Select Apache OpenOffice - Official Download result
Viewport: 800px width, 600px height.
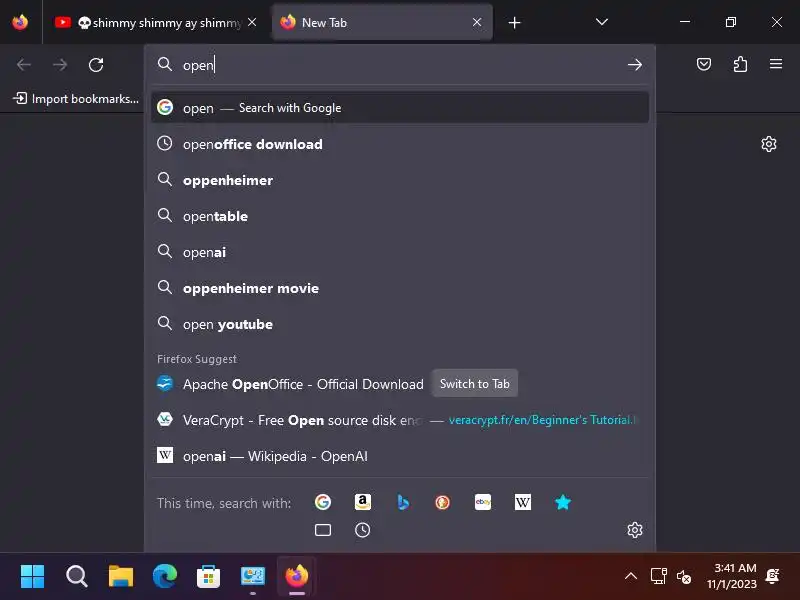(x=400, y=384)
